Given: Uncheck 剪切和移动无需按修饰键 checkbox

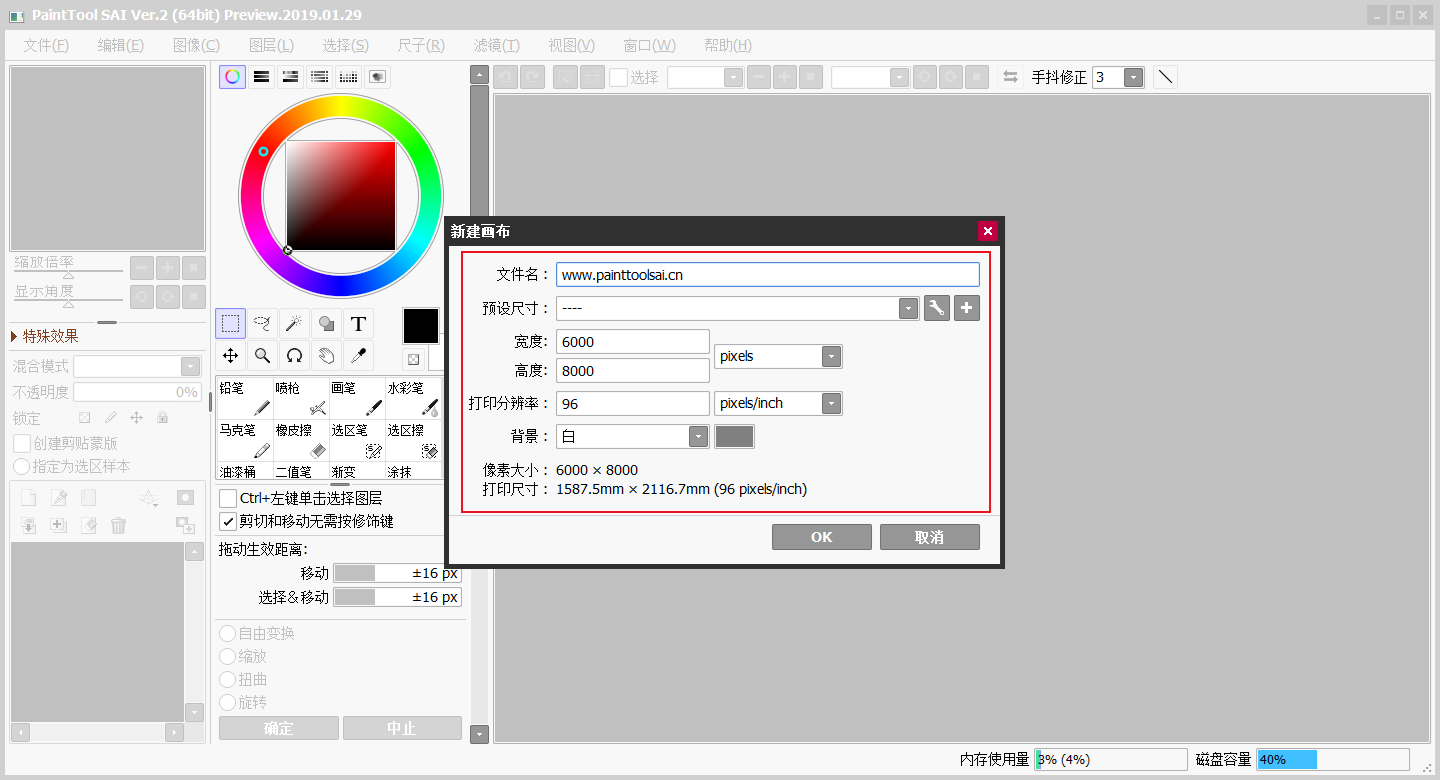Looking at the screenshot, I should (228, 521).
